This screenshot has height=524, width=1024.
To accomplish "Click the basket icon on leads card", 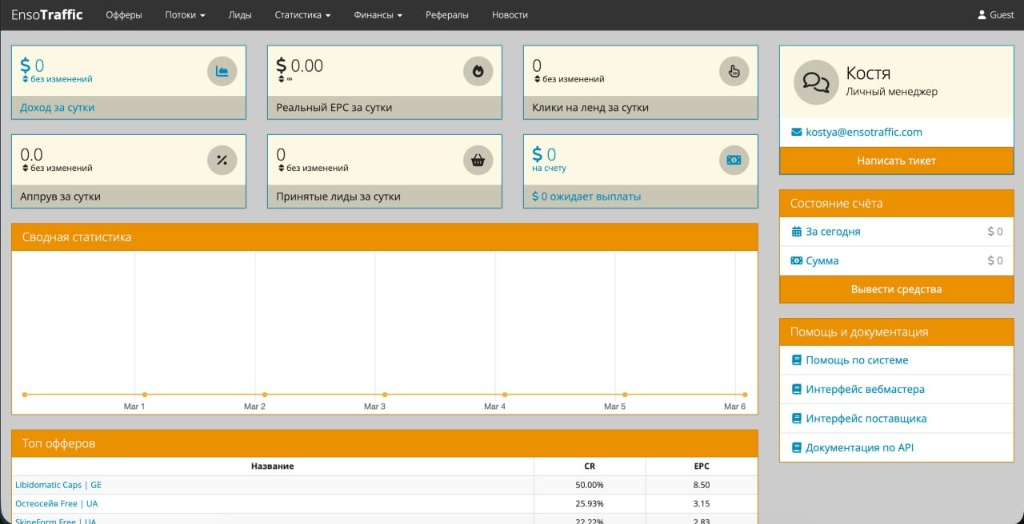I will pos(478,159).
